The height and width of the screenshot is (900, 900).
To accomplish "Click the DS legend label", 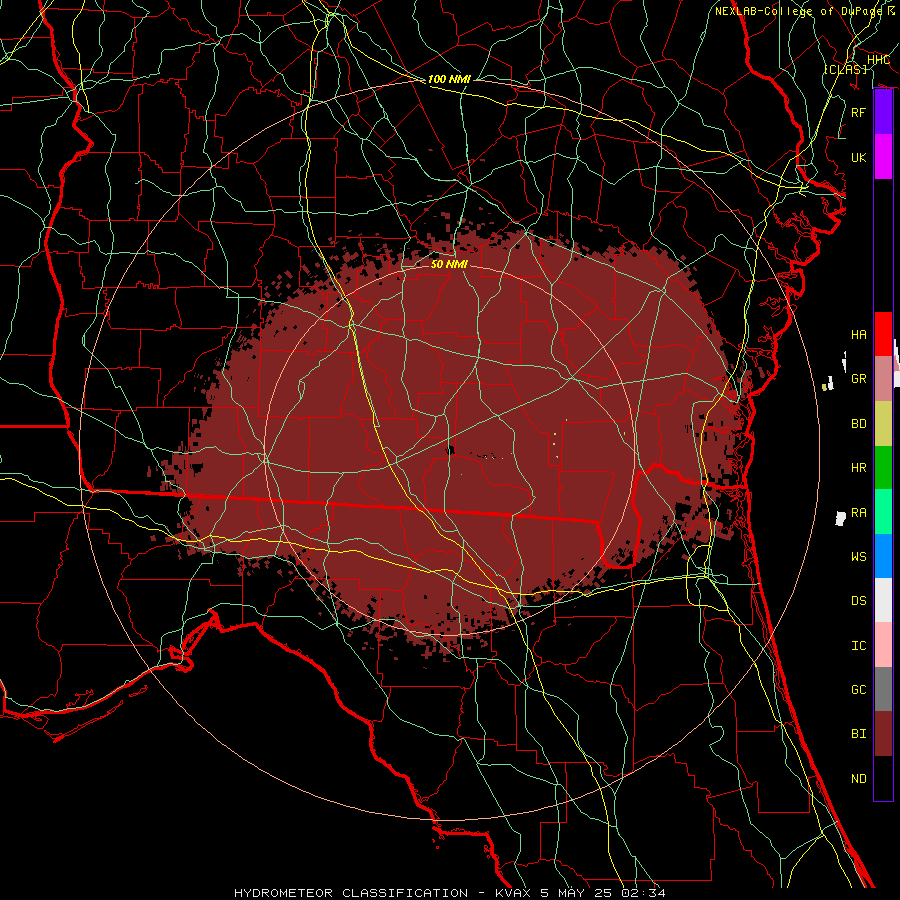I will pos(859,601).
